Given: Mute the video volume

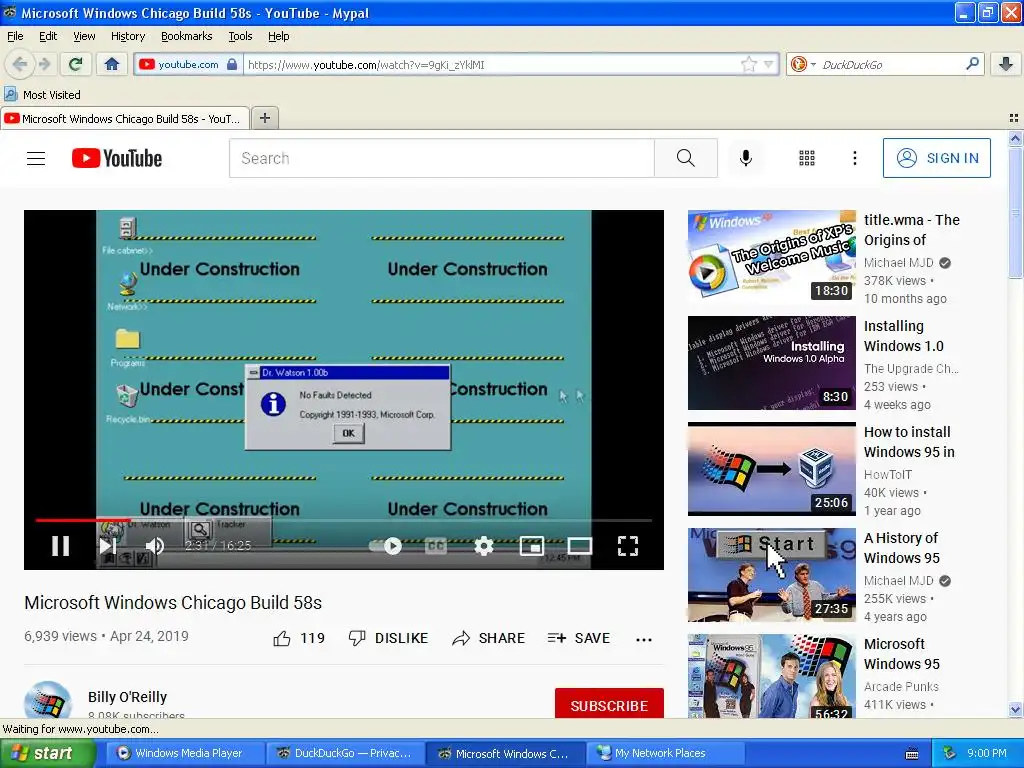Looking at the screenshot, I should point(155,545).
